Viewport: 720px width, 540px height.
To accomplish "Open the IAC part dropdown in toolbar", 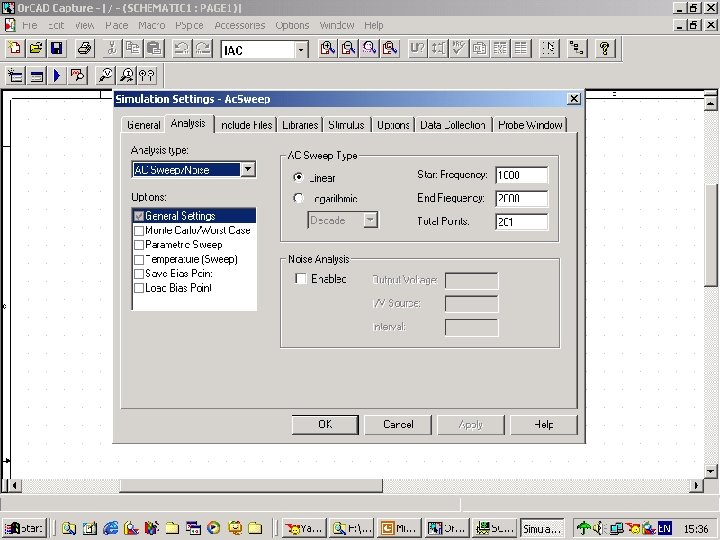I will click(x=301, y=50).
